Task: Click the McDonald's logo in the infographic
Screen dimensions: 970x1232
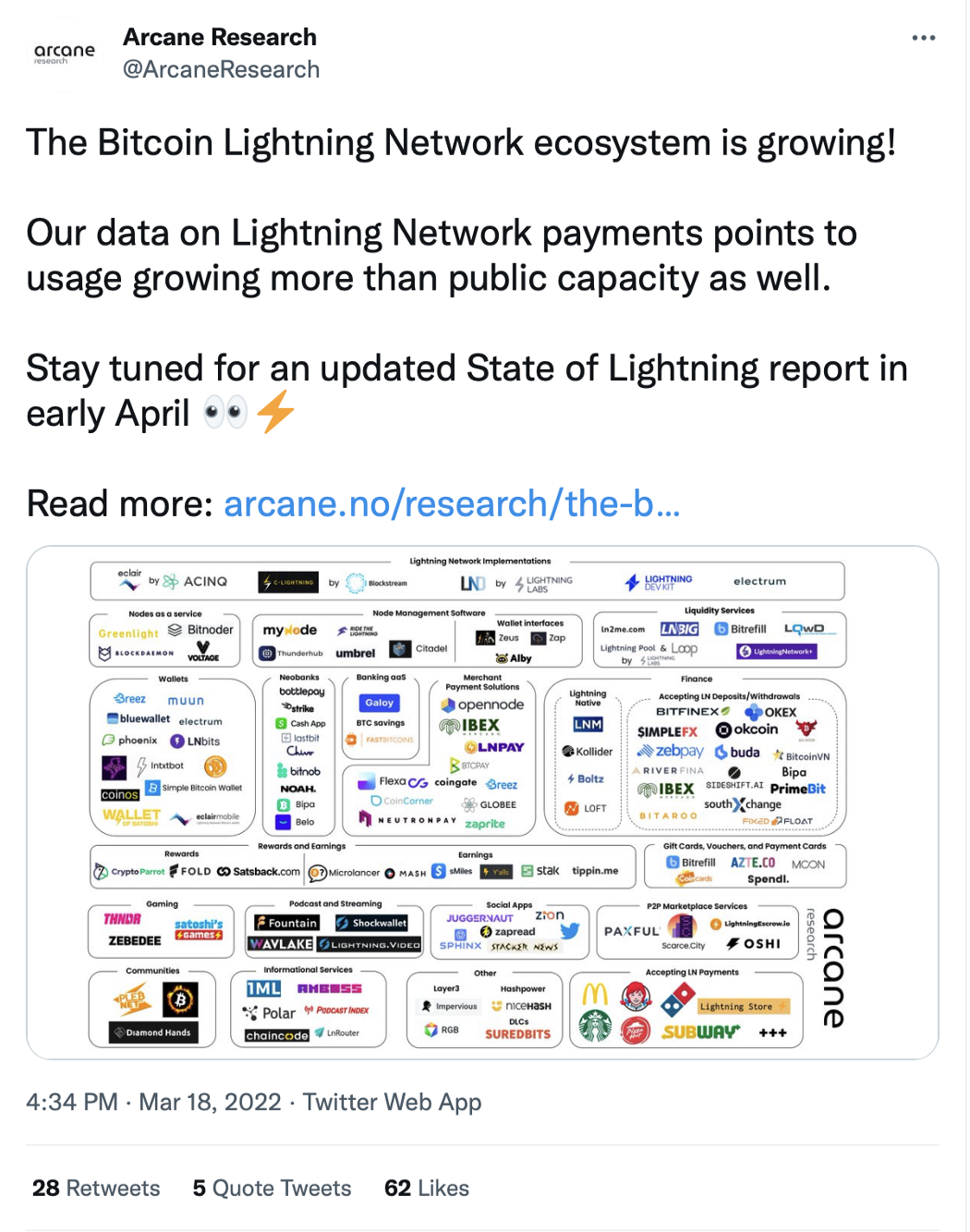Action: [596, 995]
